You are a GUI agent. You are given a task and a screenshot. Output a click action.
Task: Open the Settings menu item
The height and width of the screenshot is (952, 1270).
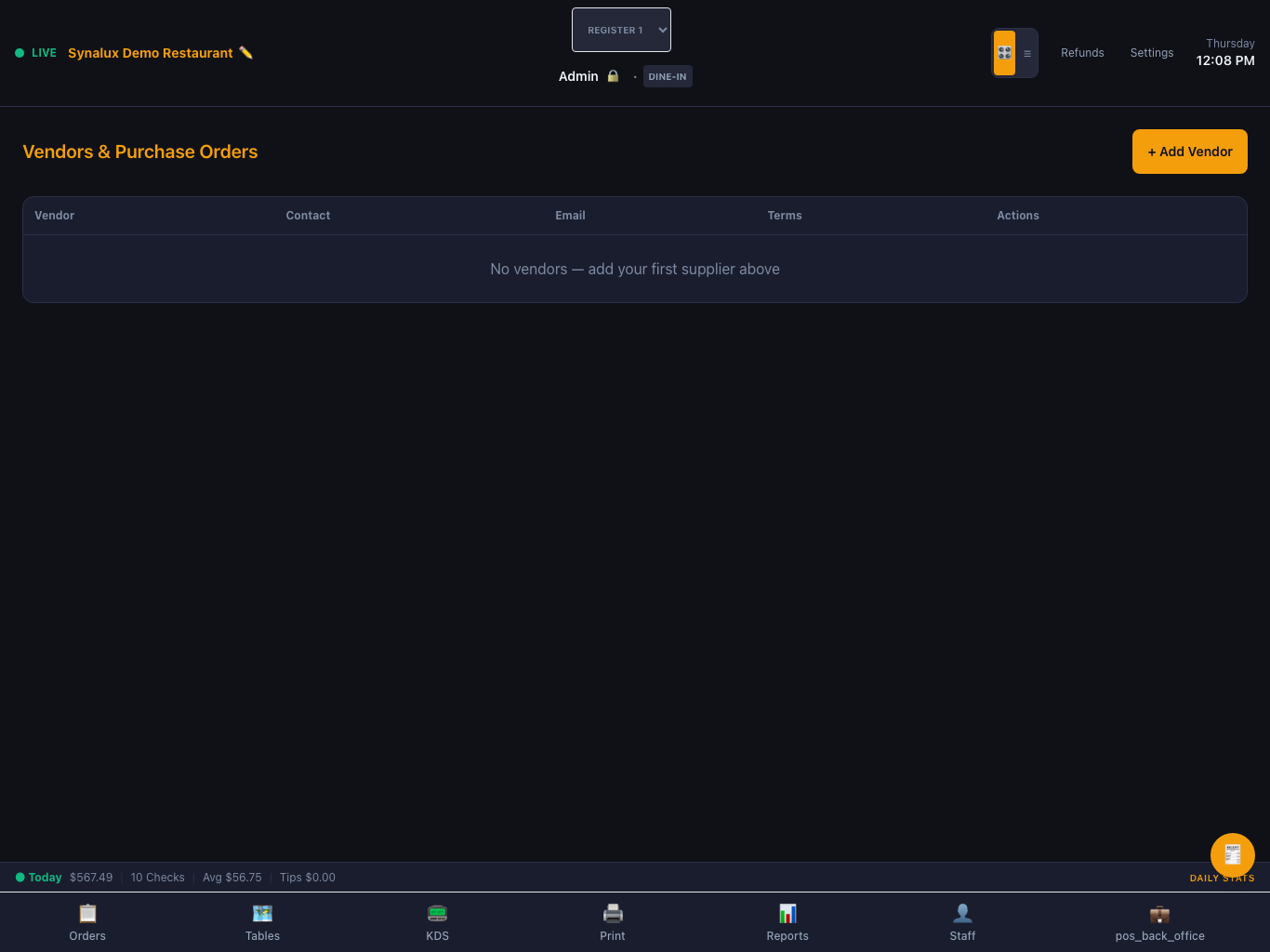click(x=1152, y=53)
